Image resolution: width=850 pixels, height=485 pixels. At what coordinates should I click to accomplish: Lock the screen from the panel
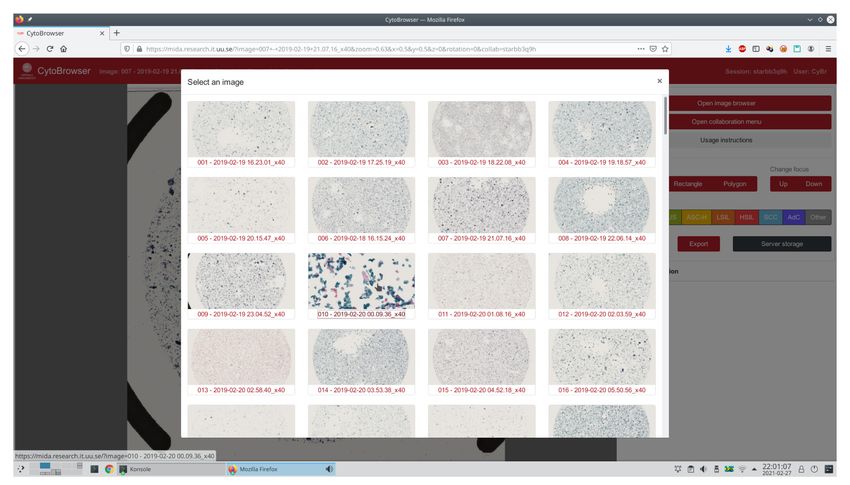(801, 469)
